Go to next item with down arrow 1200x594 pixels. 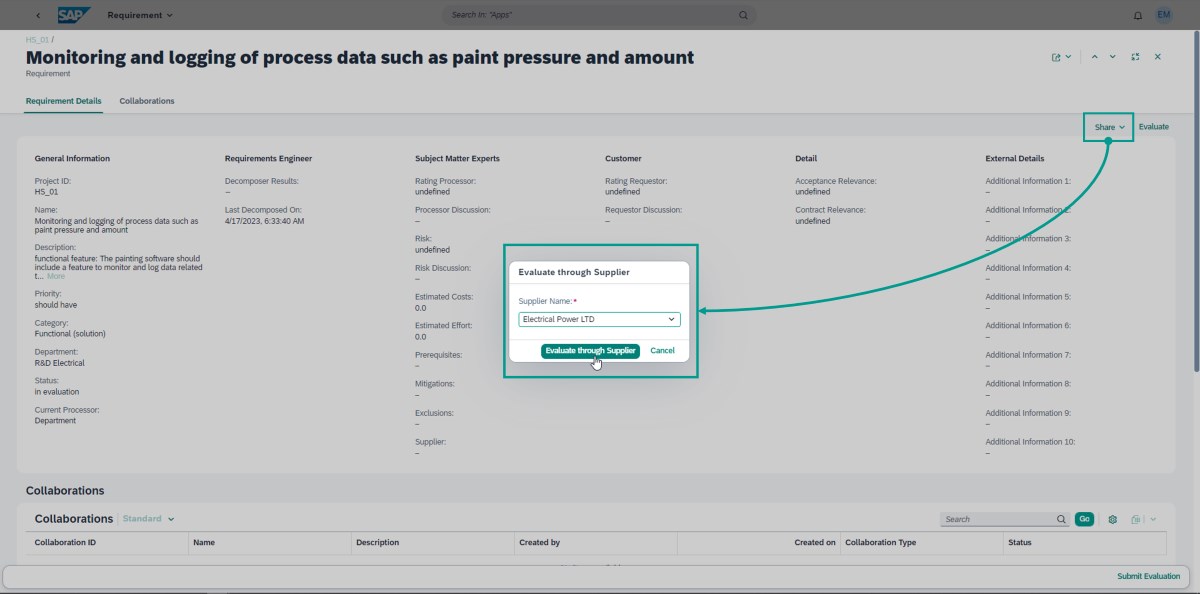pos(1113,57)
